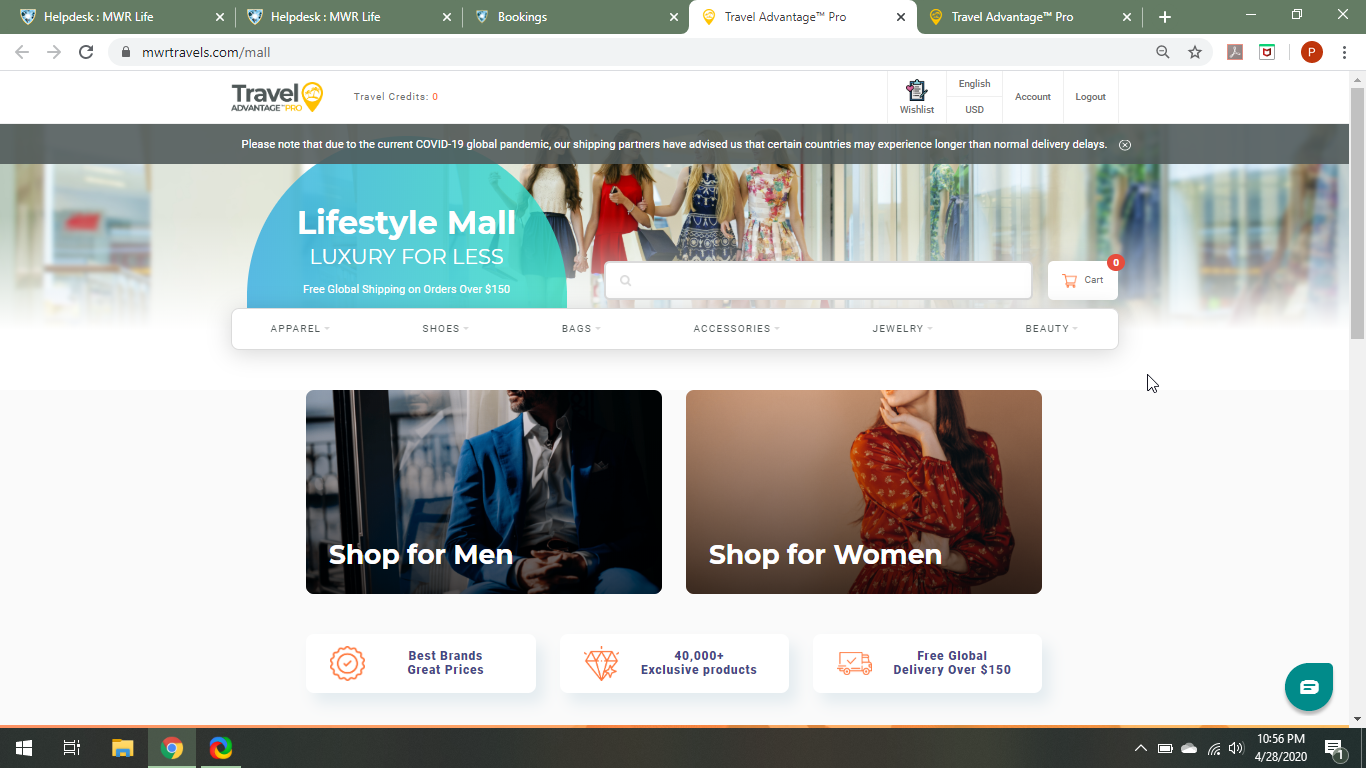Change currency from USD
This screenshot has width=1366, height=768.
pos(974,110)
